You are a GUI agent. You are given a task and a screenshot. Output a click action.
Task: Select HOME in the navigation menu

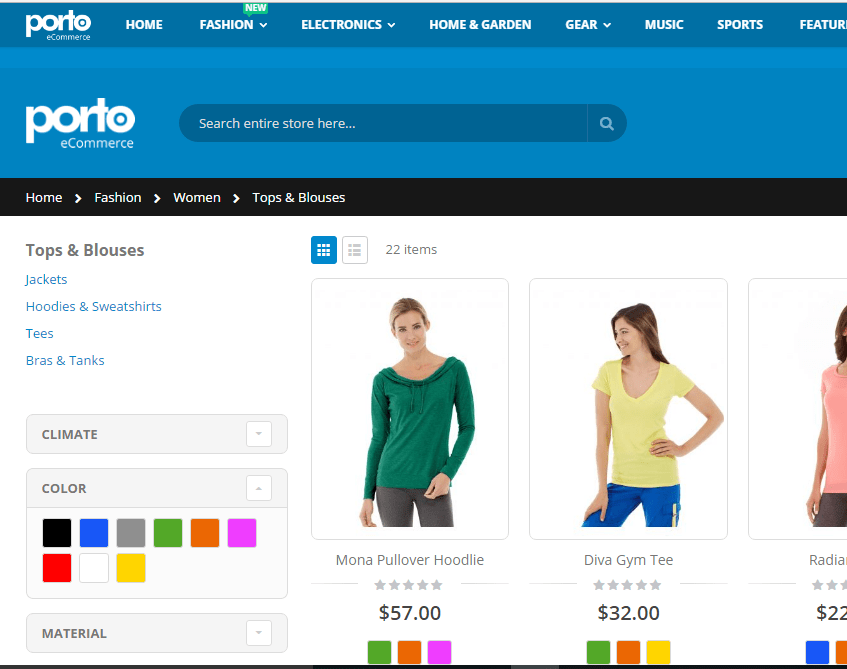(x=143, y=24)
